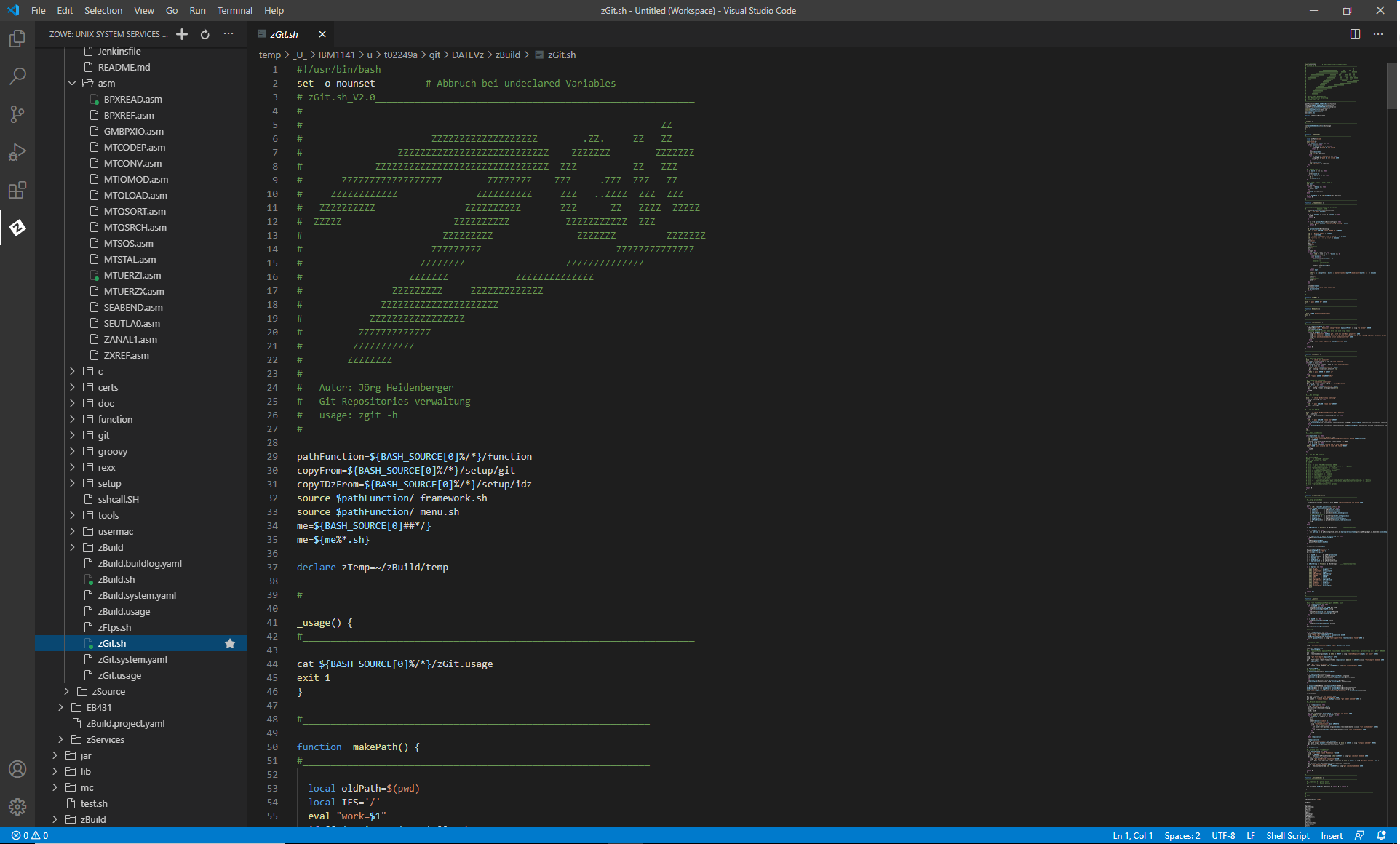1400x844 pixels.
Task: Open the Search view icon
Action: coord(17,76)
